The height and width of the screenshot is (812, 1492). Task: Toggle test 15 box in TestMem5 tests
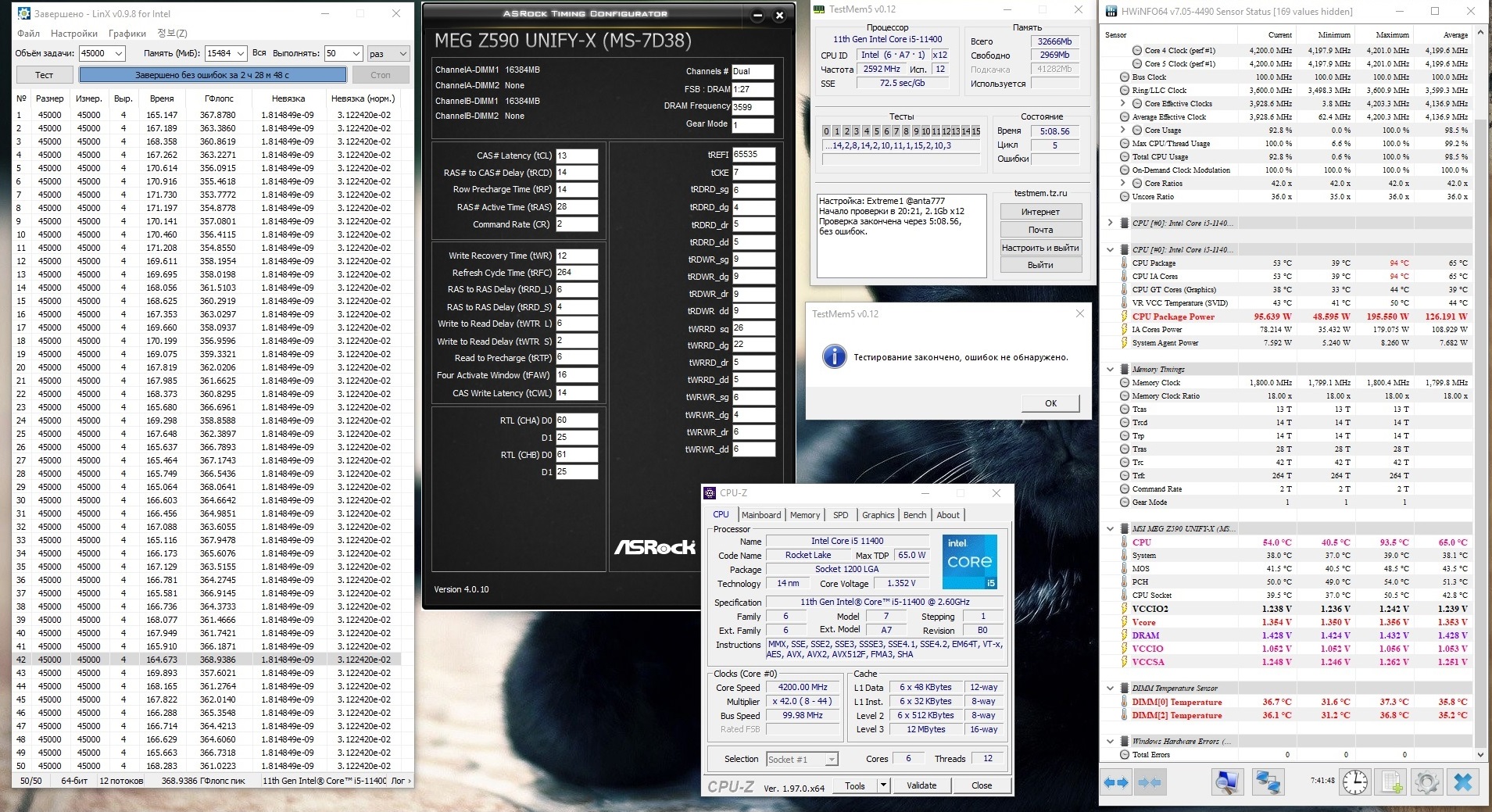pos(975,131)
